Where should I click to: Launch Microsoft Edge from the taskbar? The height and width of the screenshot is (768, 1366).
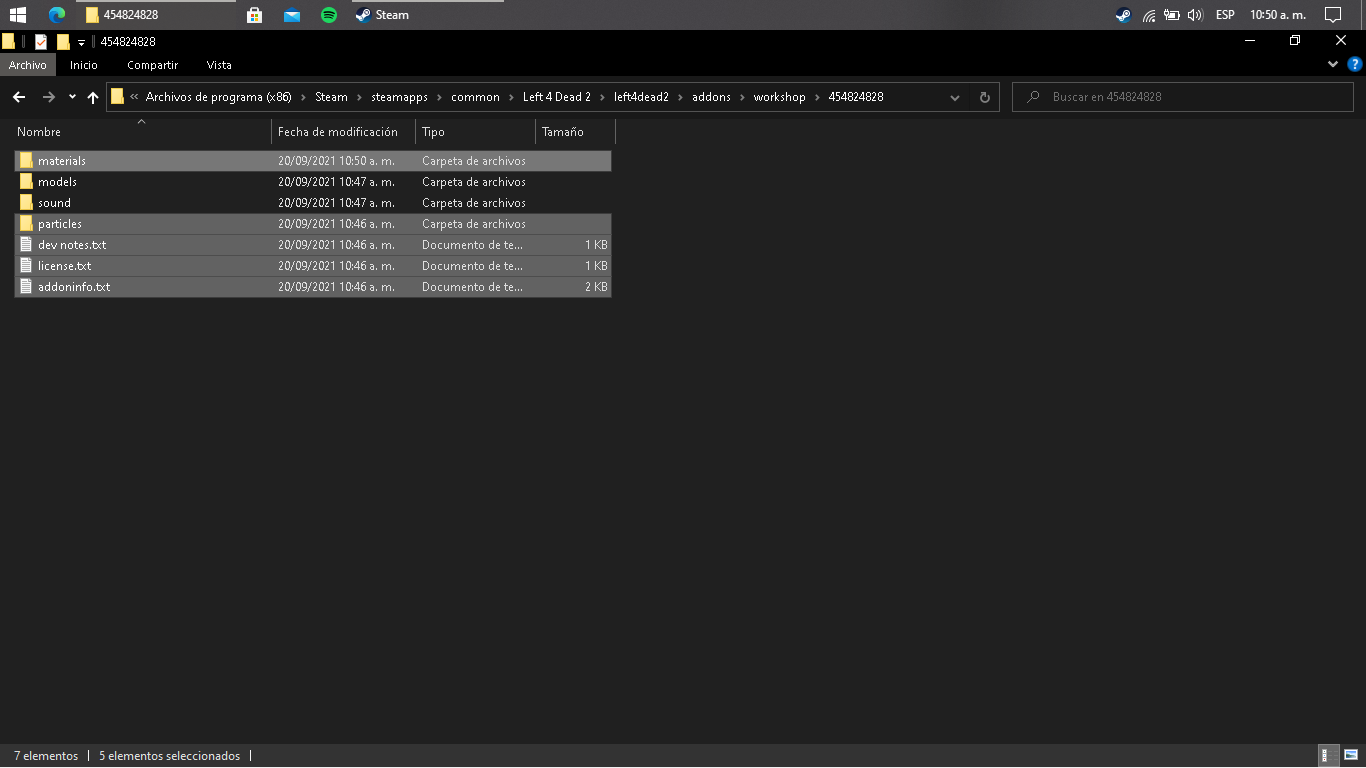tap(57, 15)
